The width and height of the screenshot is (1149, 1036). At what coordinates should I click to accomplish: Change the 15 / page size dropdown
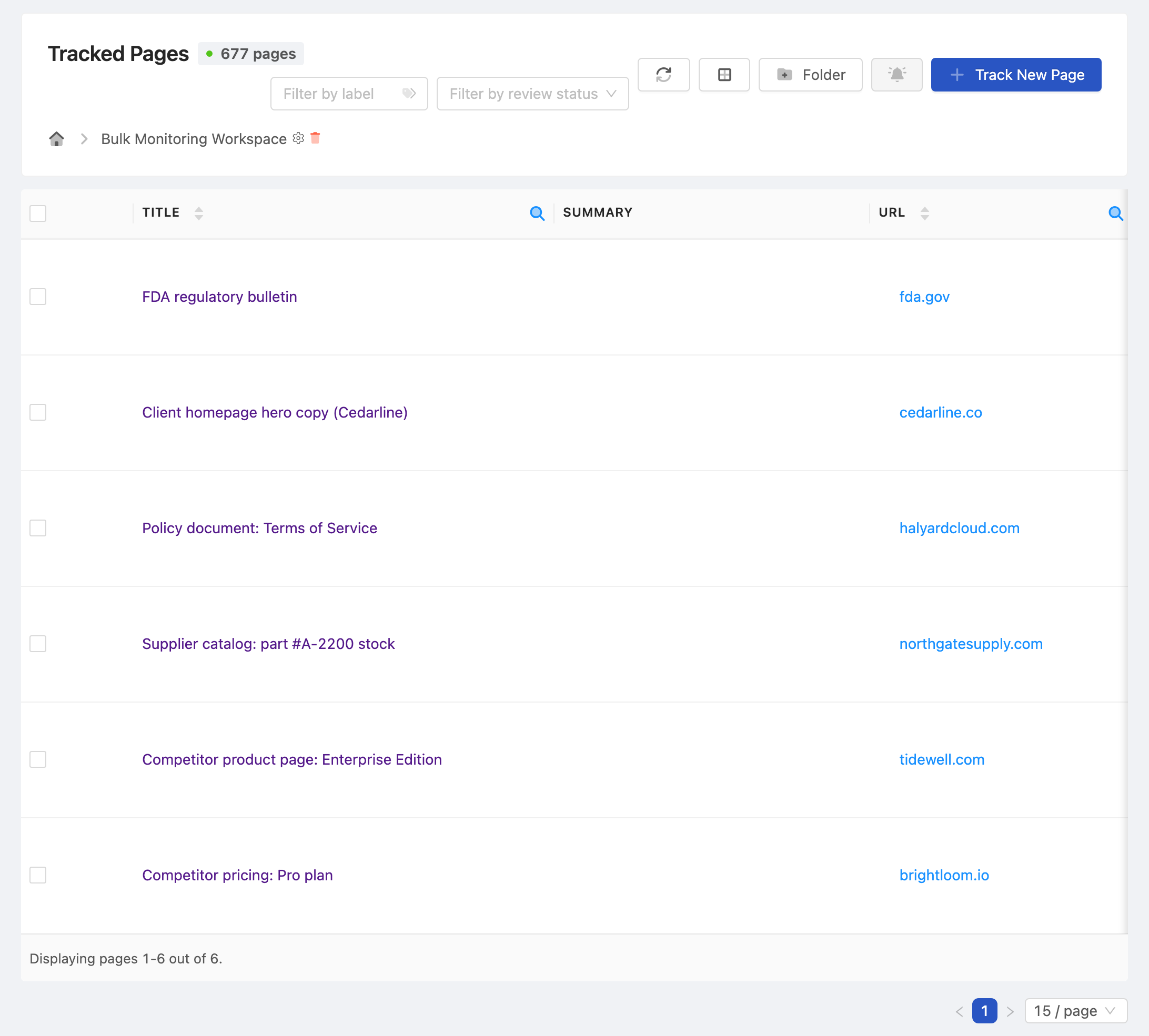[1075, 1010]
